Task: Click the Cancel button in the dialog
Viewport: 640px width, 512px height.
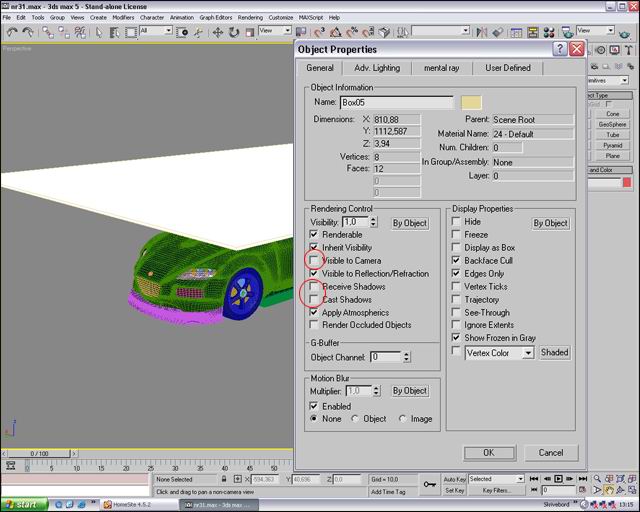Action: 550,452
